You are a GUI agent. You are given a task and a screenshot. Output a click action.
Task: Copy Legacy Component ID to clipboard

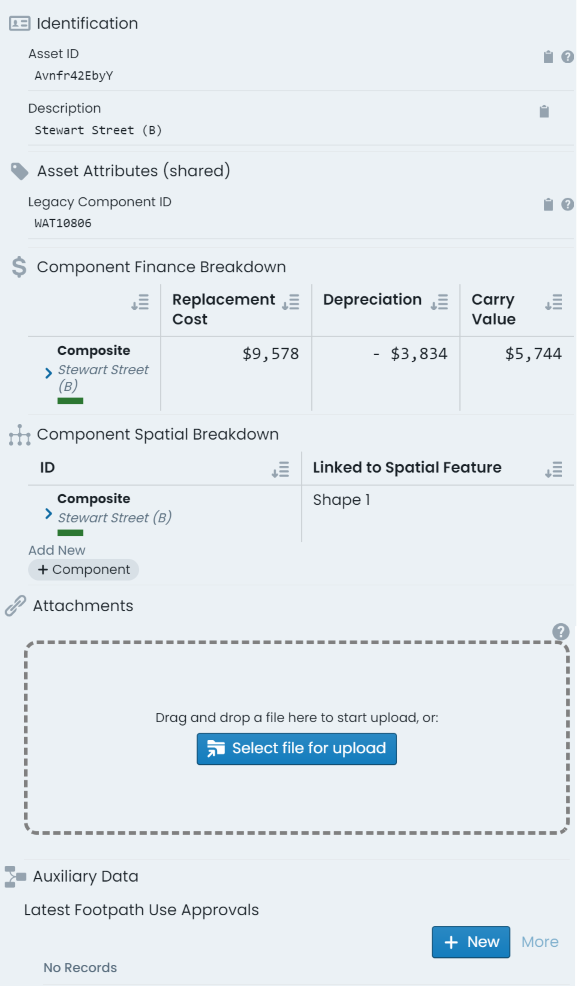click(548, 205)
